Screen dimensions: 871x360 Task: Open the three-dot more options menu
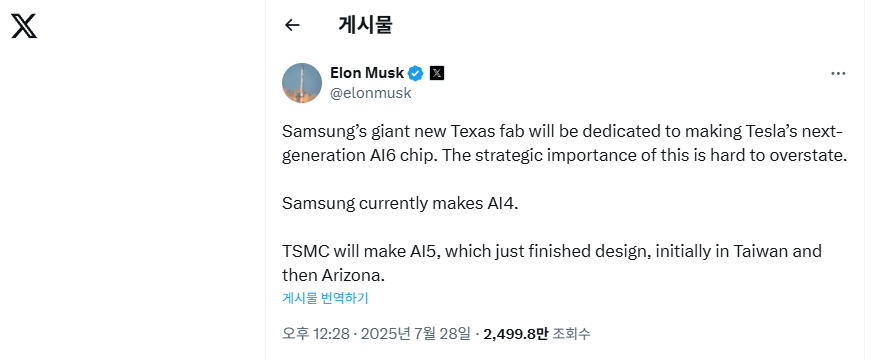pos(838,74)
